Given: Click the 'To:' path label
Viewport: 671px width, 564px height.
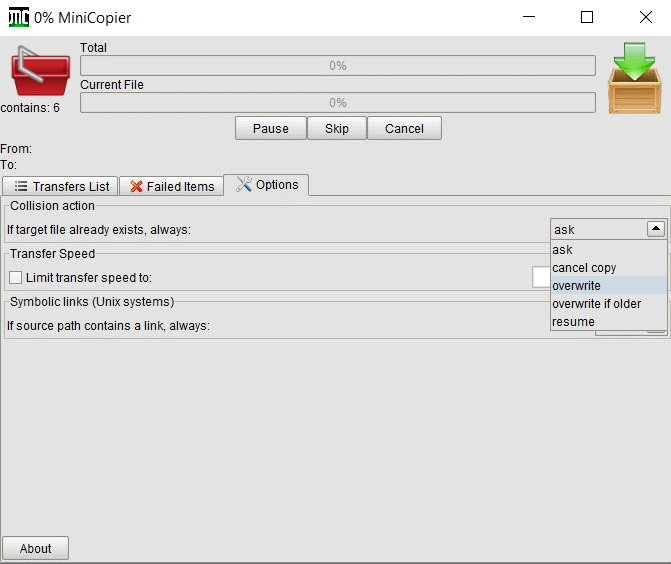Looking at the screenshot, I should pyautogui.click(x=9, y=165).
